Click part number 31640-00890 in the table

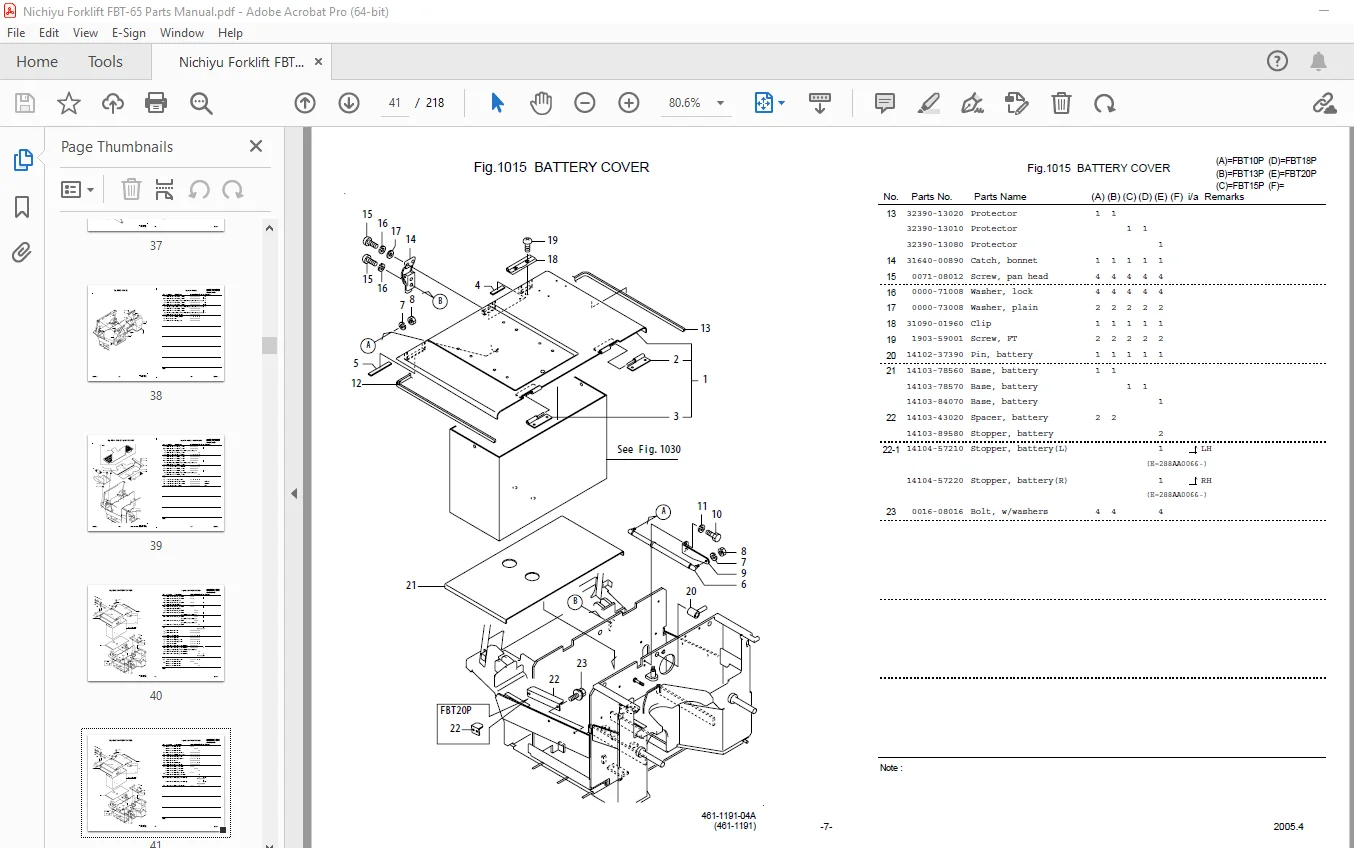tap(935, 261)
